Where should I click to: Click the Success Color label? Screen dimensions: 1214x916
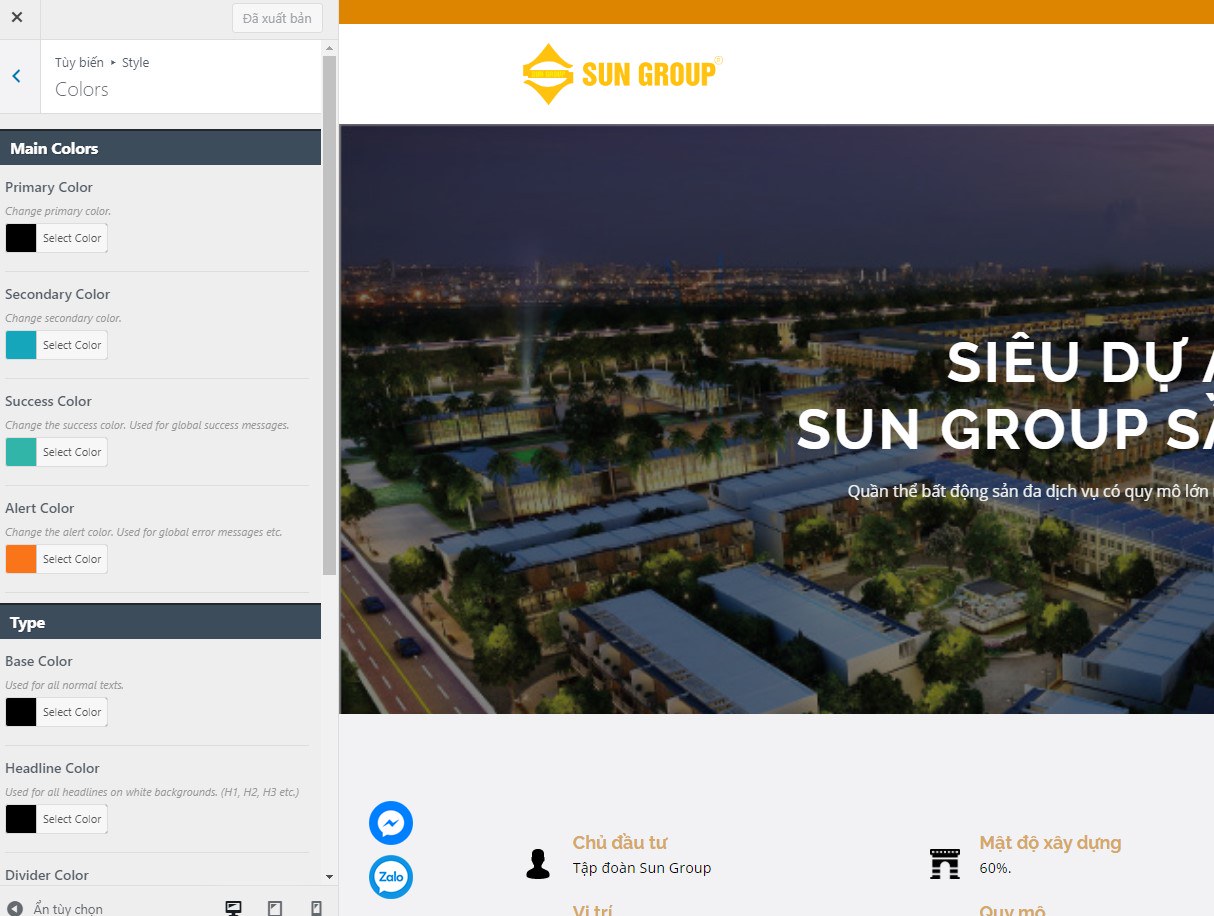coord(48,401)
